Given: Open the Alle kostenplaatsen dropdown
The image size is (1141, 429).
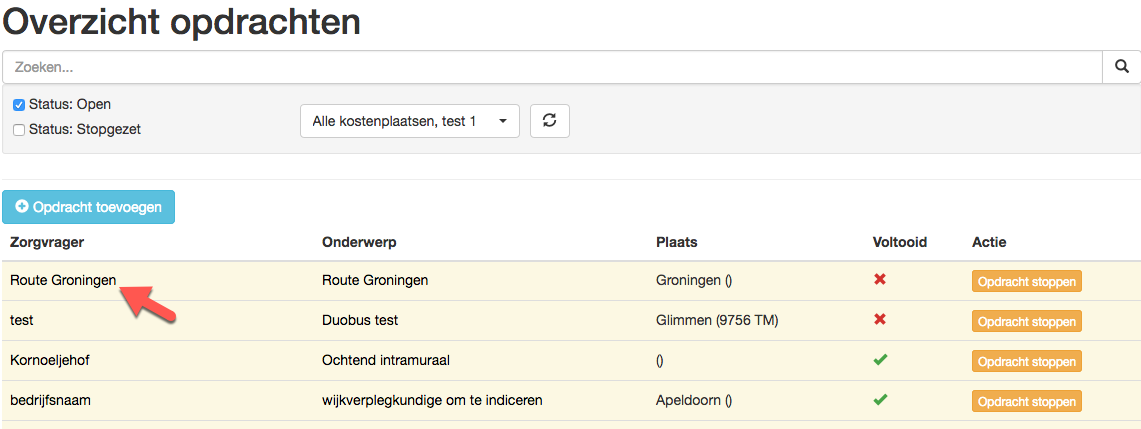Looking at the screenshot, I should pos(410,121).
